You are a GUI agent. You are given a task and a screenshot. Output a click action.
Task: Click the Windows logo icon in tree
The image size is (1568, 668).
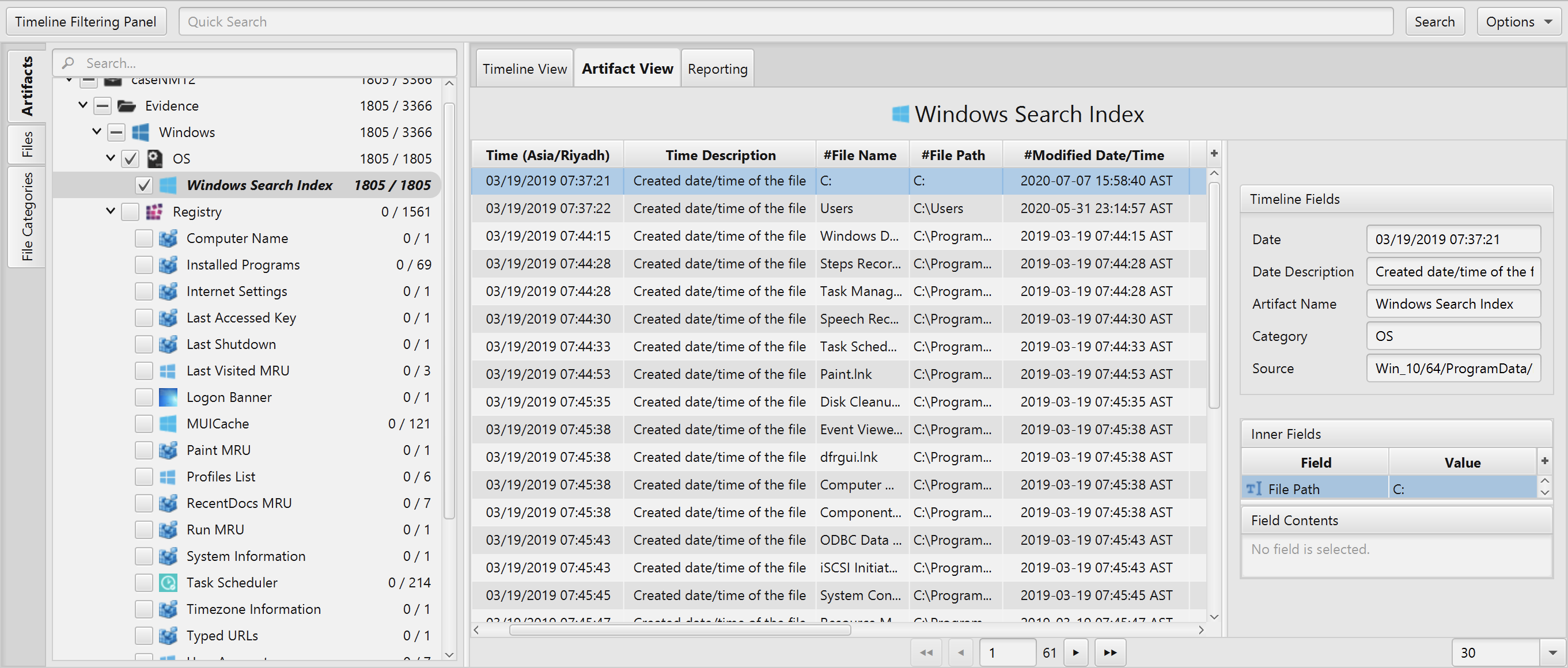[x=141, y=132]
